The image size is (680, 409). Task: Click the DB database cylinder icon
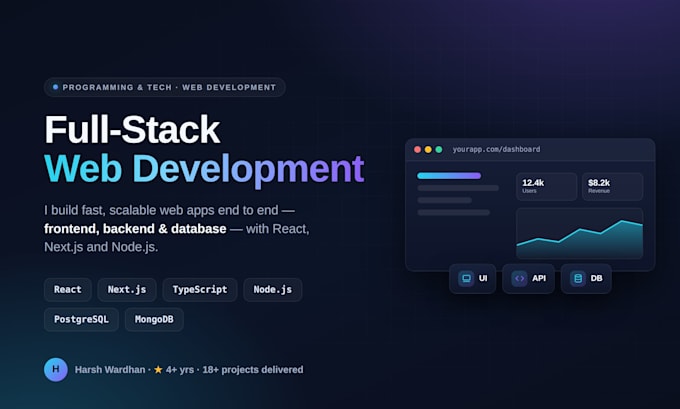578,278
